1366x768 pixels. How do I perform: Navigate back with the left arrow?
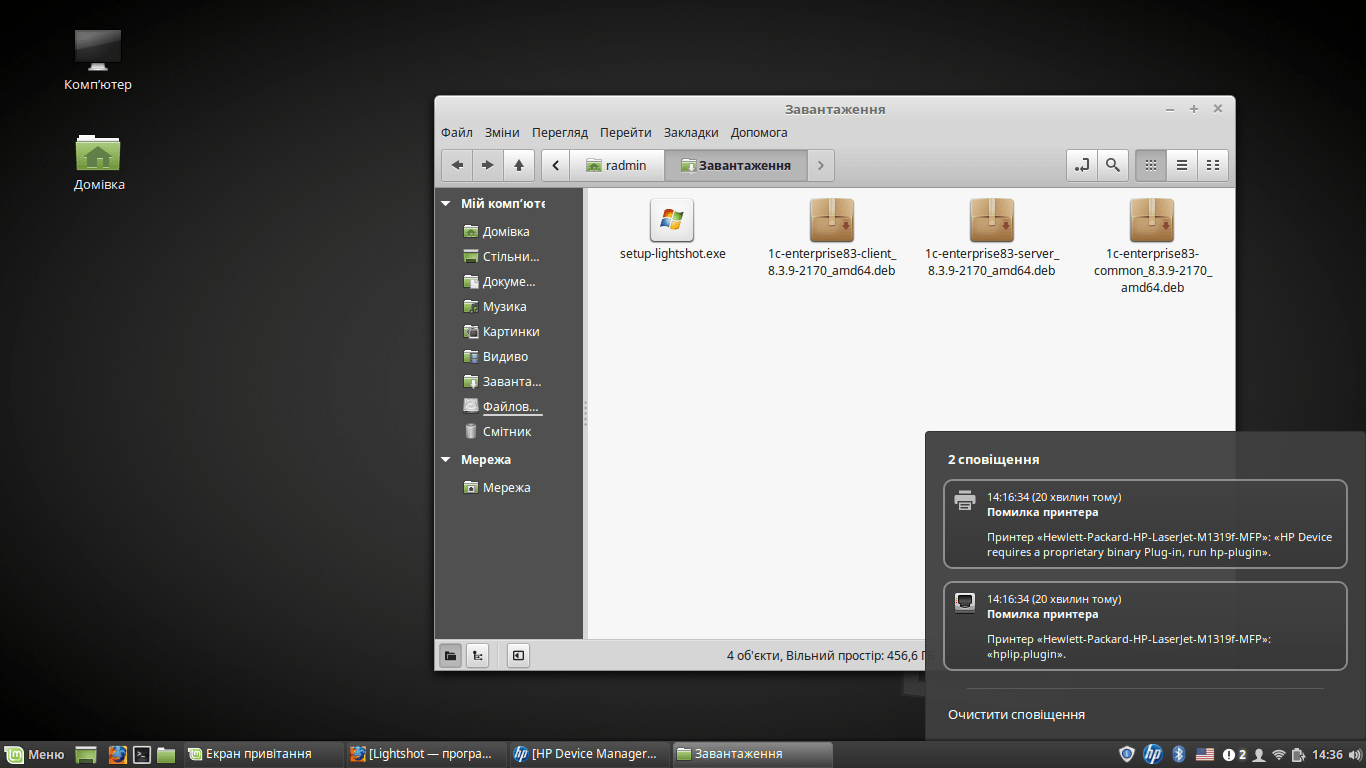click(457, 165)
